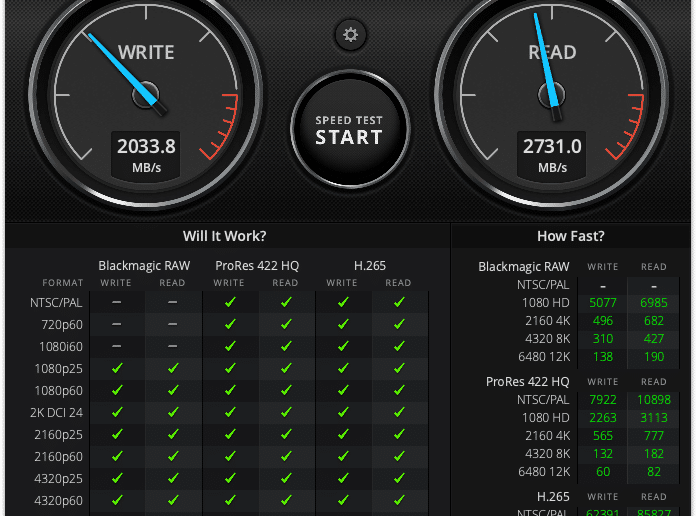Click H.265 read checkmark for NTSC/PAL row
The width and height of the screenshot is (696, 516).
click(399, 302)
